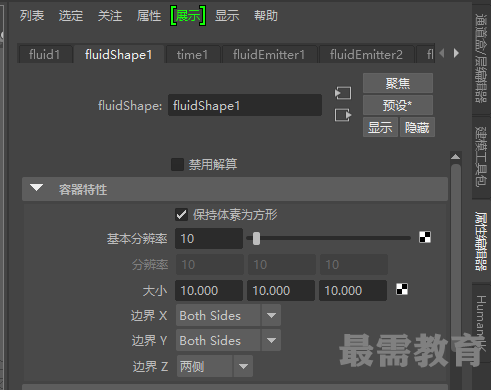491x390 pixels.
Task: Show more tabs with right arrow
Action: (x=456, y=53)
